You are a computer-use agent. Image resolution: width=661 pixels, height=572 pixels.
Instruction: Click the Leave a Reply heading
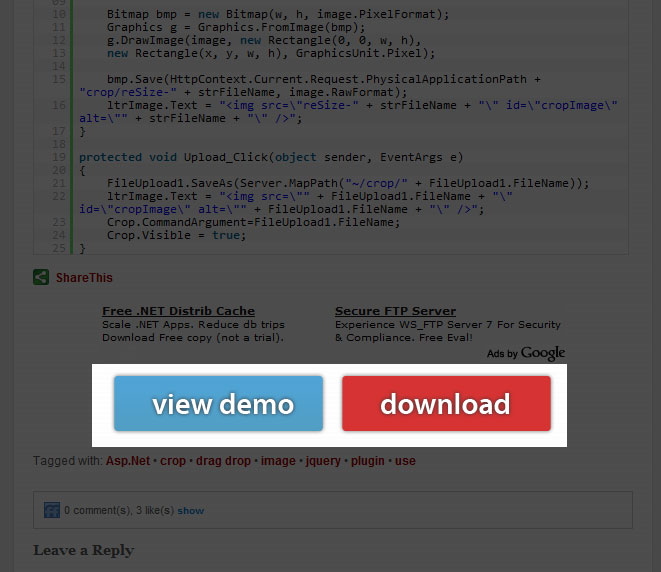[83, 550]
